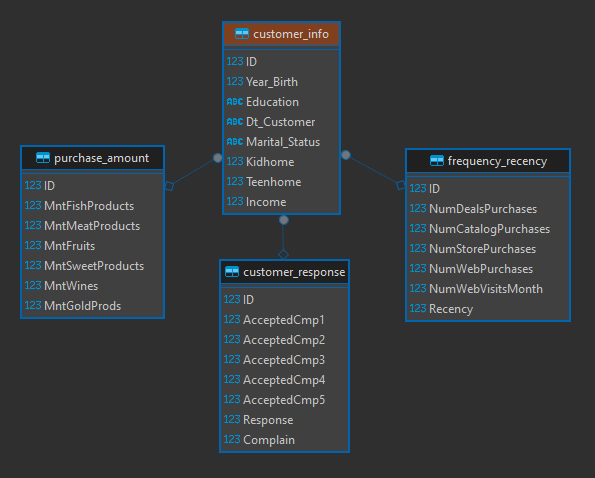Click numeric type icon beside MntFruits
595x478 pixels.
[x=33, y=245]
